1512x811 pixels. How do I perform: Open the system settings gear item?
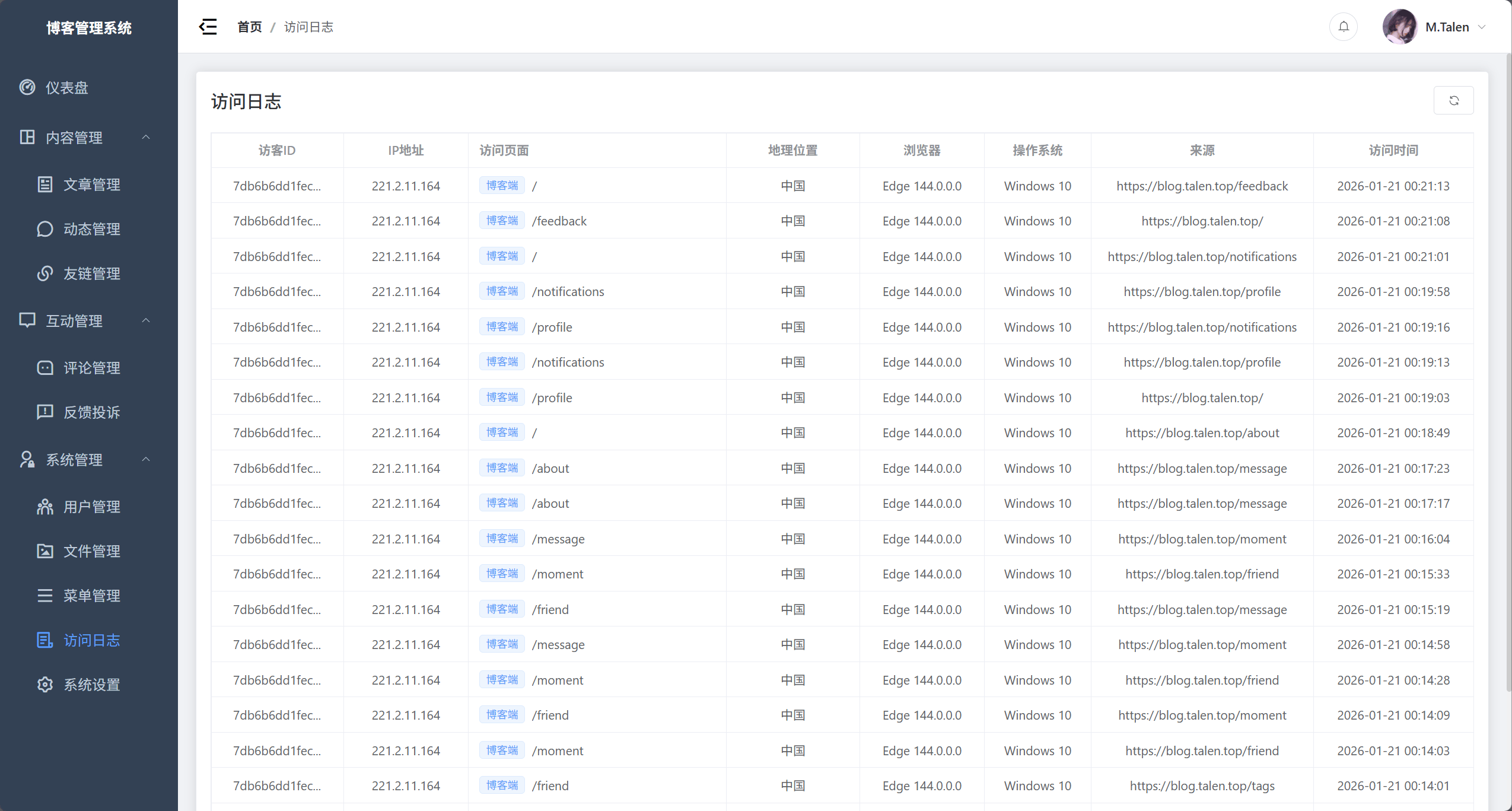[x=91, y=685]
